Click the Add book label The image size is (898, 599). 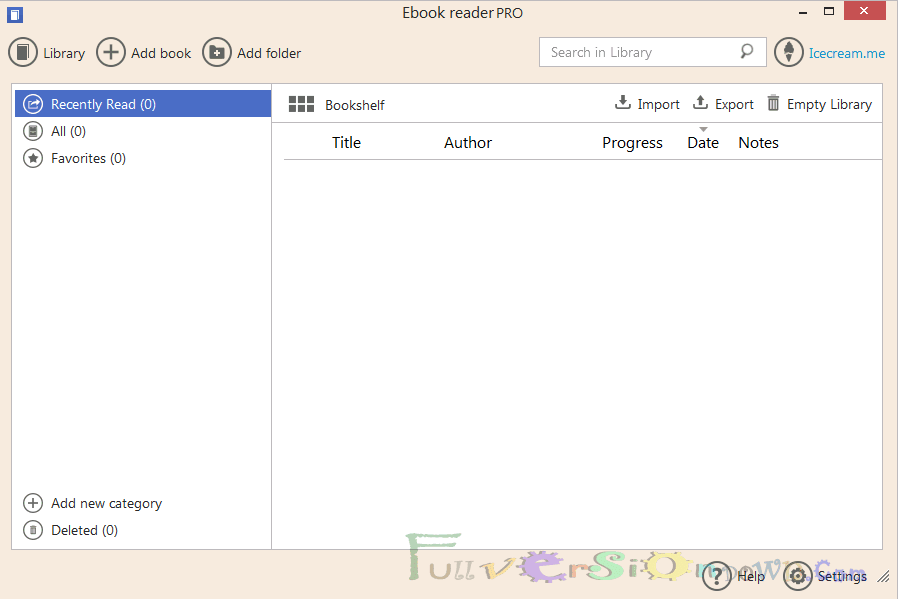click(161, 53)
